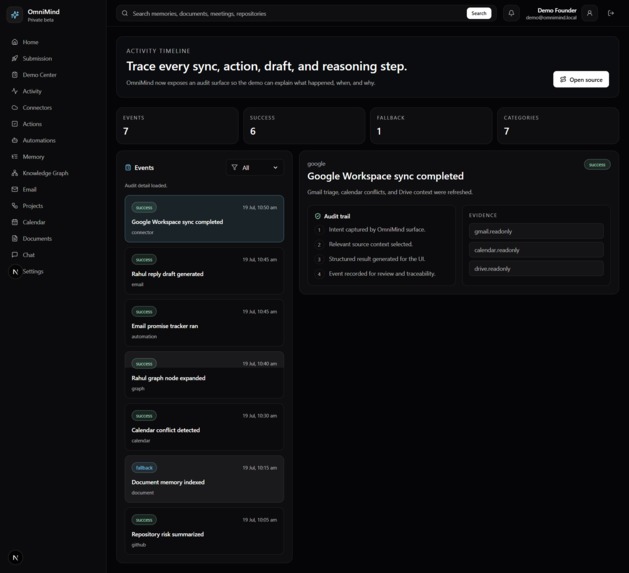The height and width of the screenshot is (573, 629).
Task: Click the gmail.readonly evidence entry
Action: point(536,231)
